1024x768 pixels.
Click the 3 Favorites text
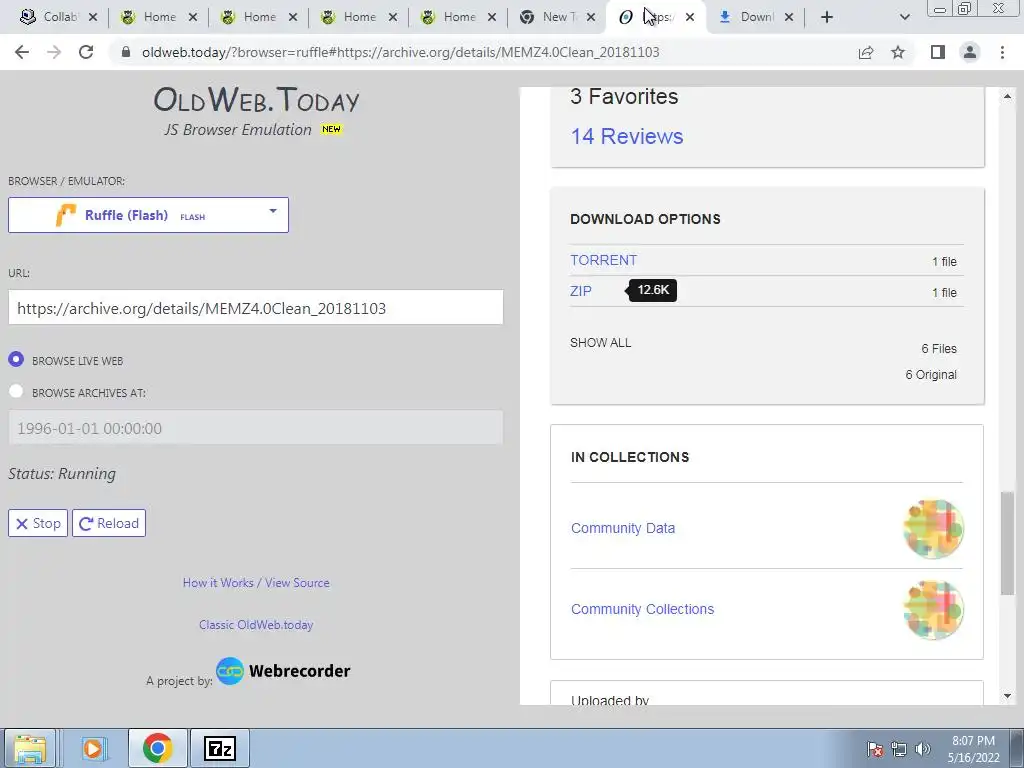624,97
